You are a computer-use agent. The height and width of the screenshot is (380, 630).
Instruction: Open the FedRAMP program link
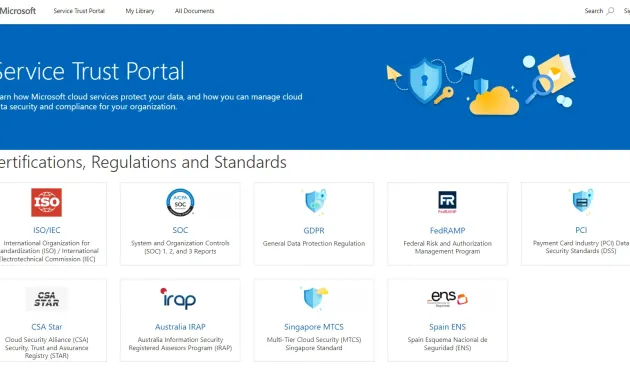tap(448, 231)
